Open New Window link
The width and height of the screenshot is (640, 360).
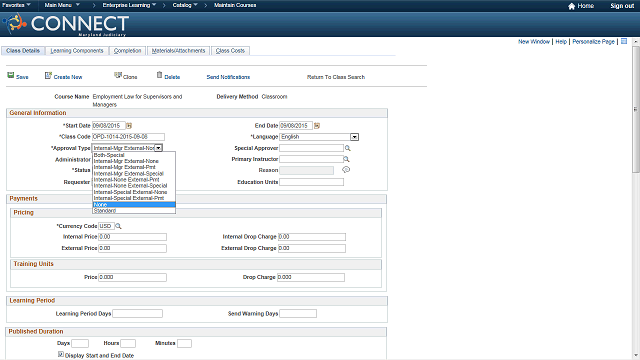click(x=534, y=42)
